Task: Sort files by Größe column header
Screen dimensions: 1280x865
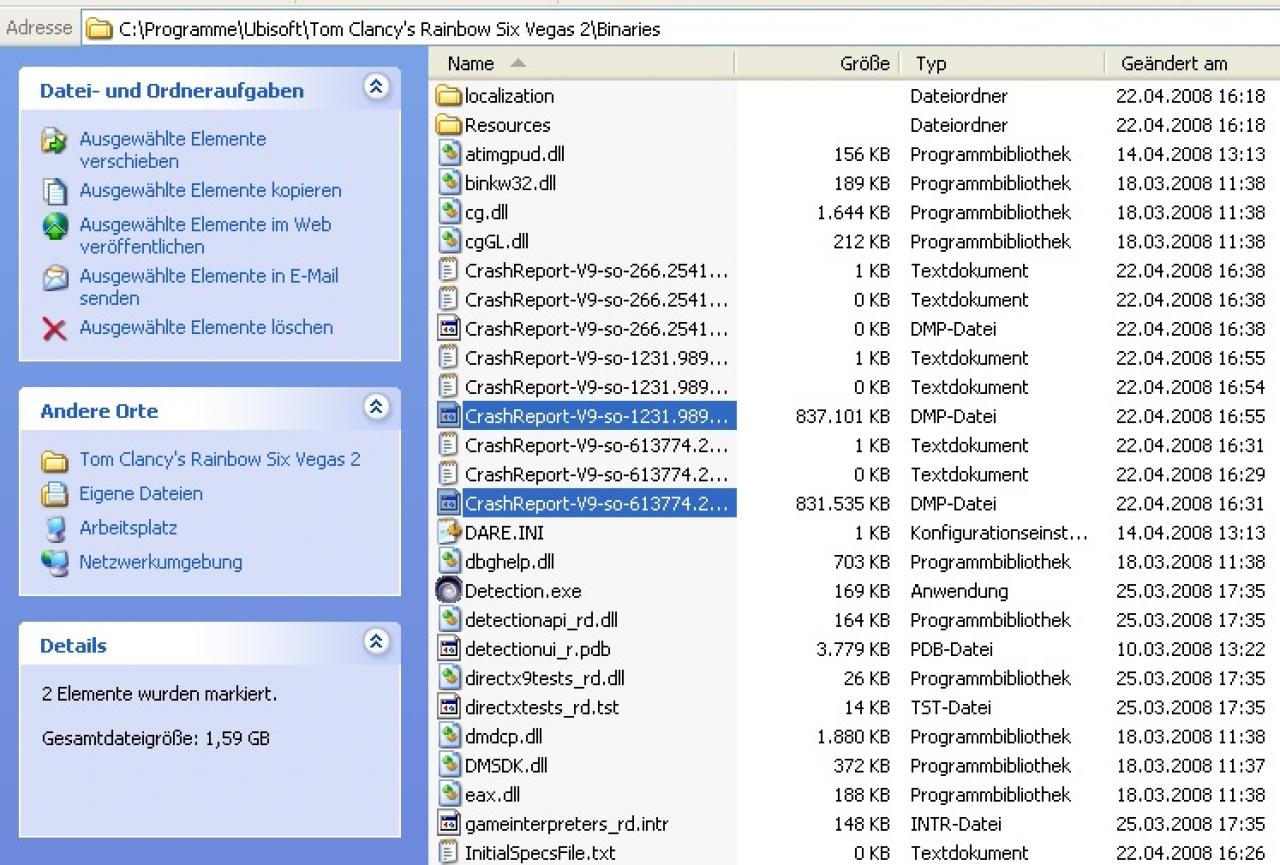Action: [818, 63]
